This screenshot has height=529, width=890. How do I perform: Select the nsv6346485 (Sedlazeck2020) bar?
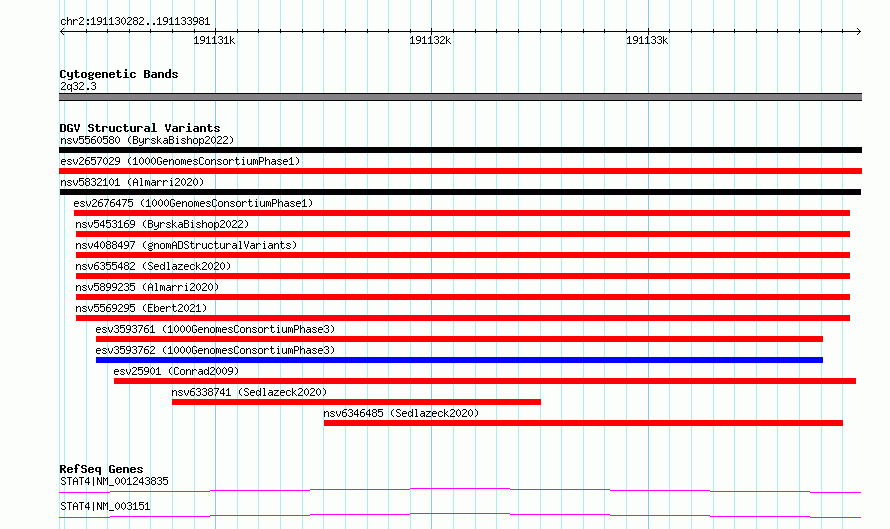(583, 423)
